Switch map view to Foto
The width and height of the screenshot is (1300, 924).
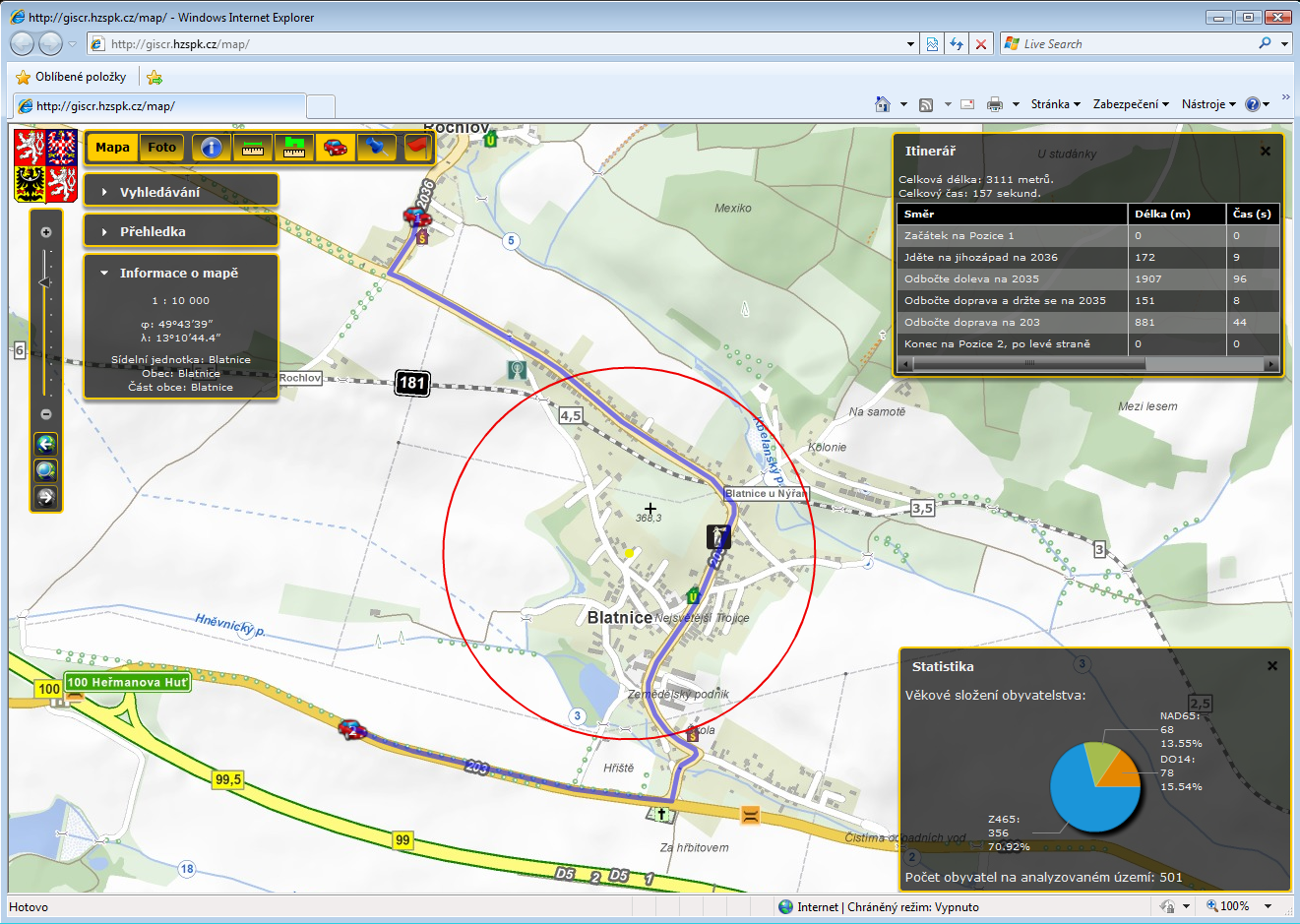click(161, 148)
